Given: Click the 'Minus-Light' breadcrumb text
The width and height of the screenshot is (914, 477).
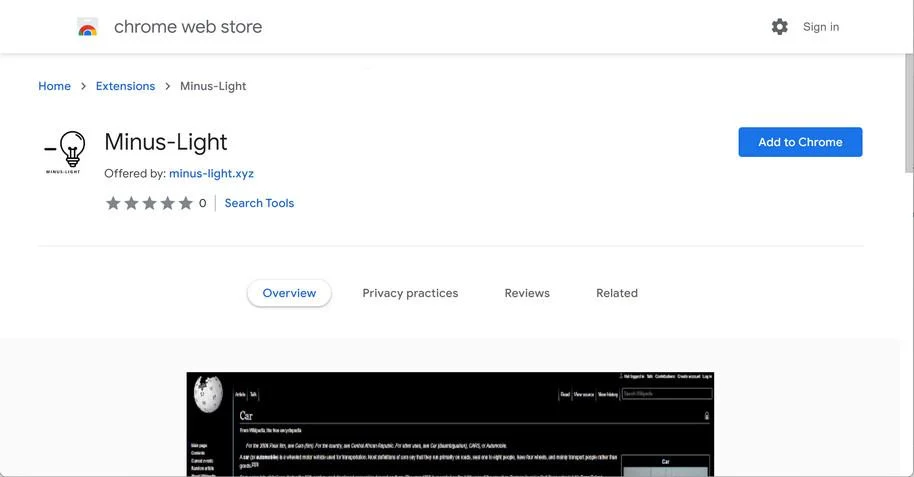Looking at the screenshot, I should (x=213, y=86).
